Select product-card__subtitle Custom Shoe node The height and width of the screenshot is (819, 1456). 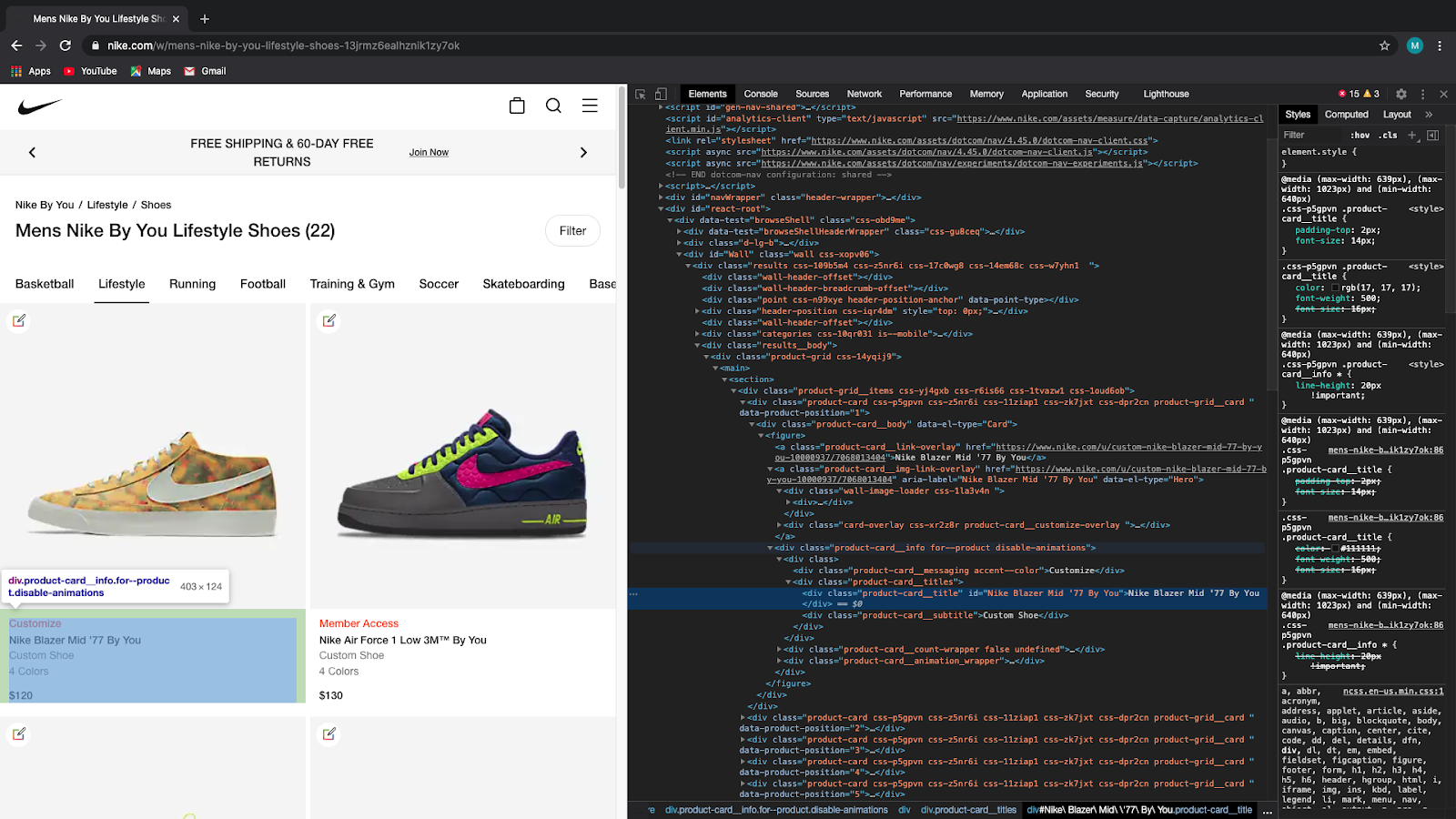tap(935, 615)
